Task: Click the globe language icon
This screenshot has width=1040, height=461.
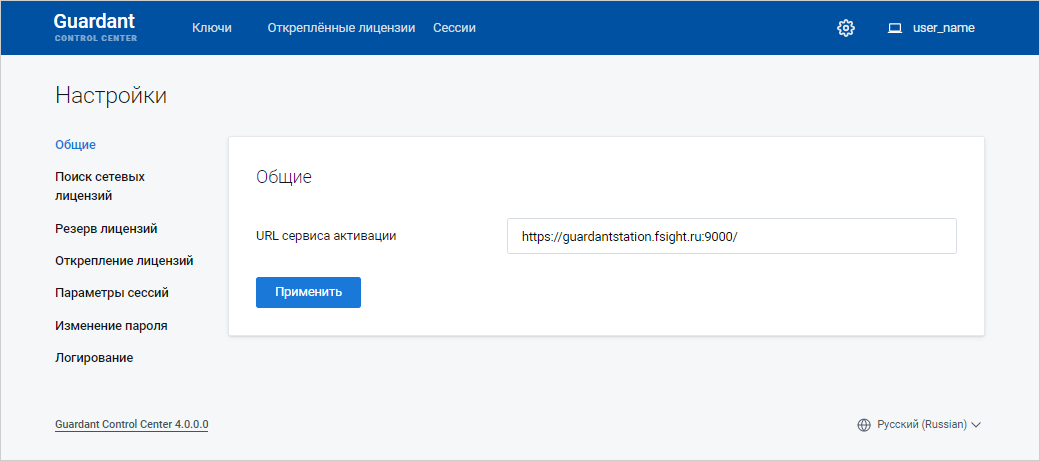Action: (864, 425)
